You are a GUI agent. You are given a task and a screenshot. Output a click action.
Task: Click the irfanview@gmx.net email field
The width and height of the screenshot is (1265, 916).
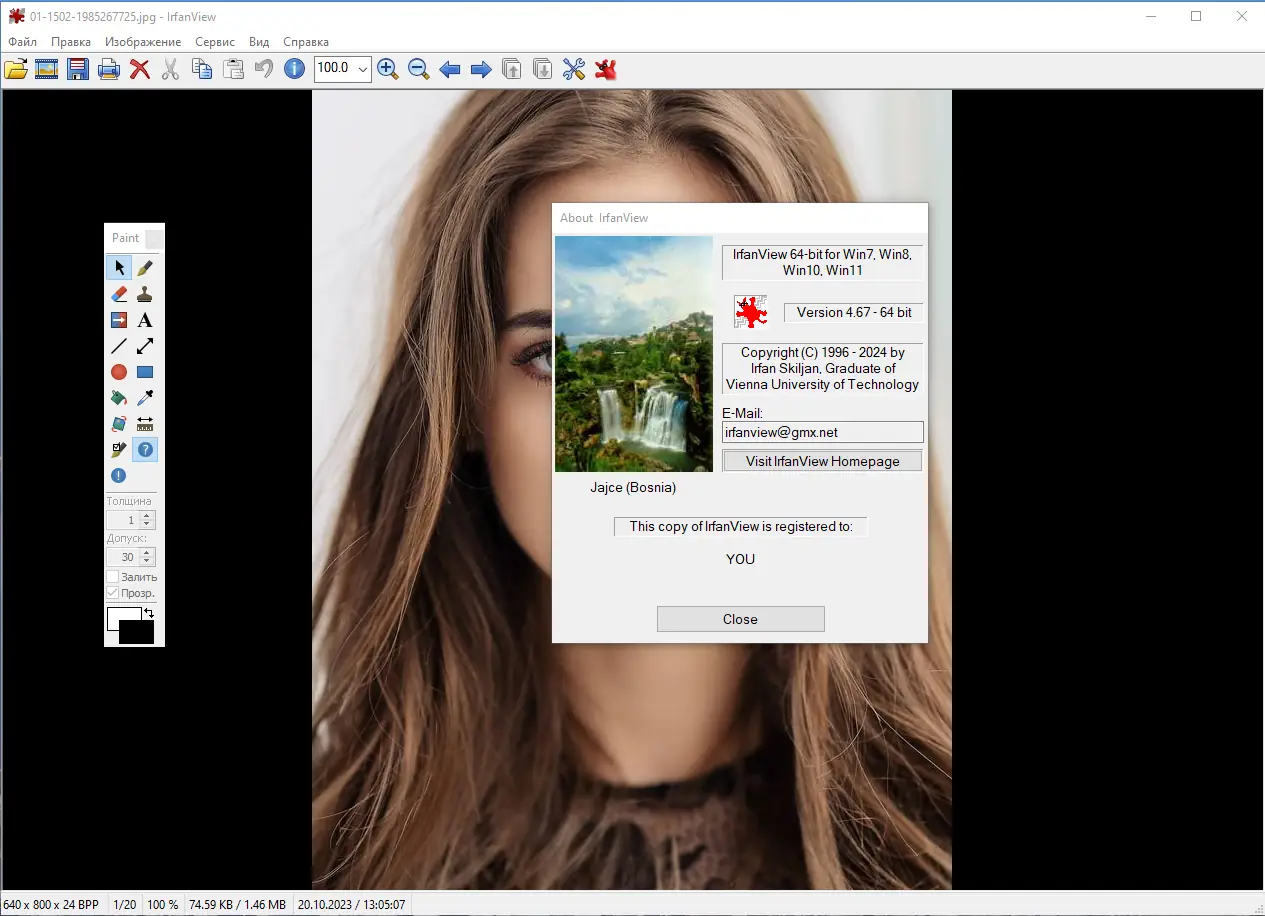point(822,432)
